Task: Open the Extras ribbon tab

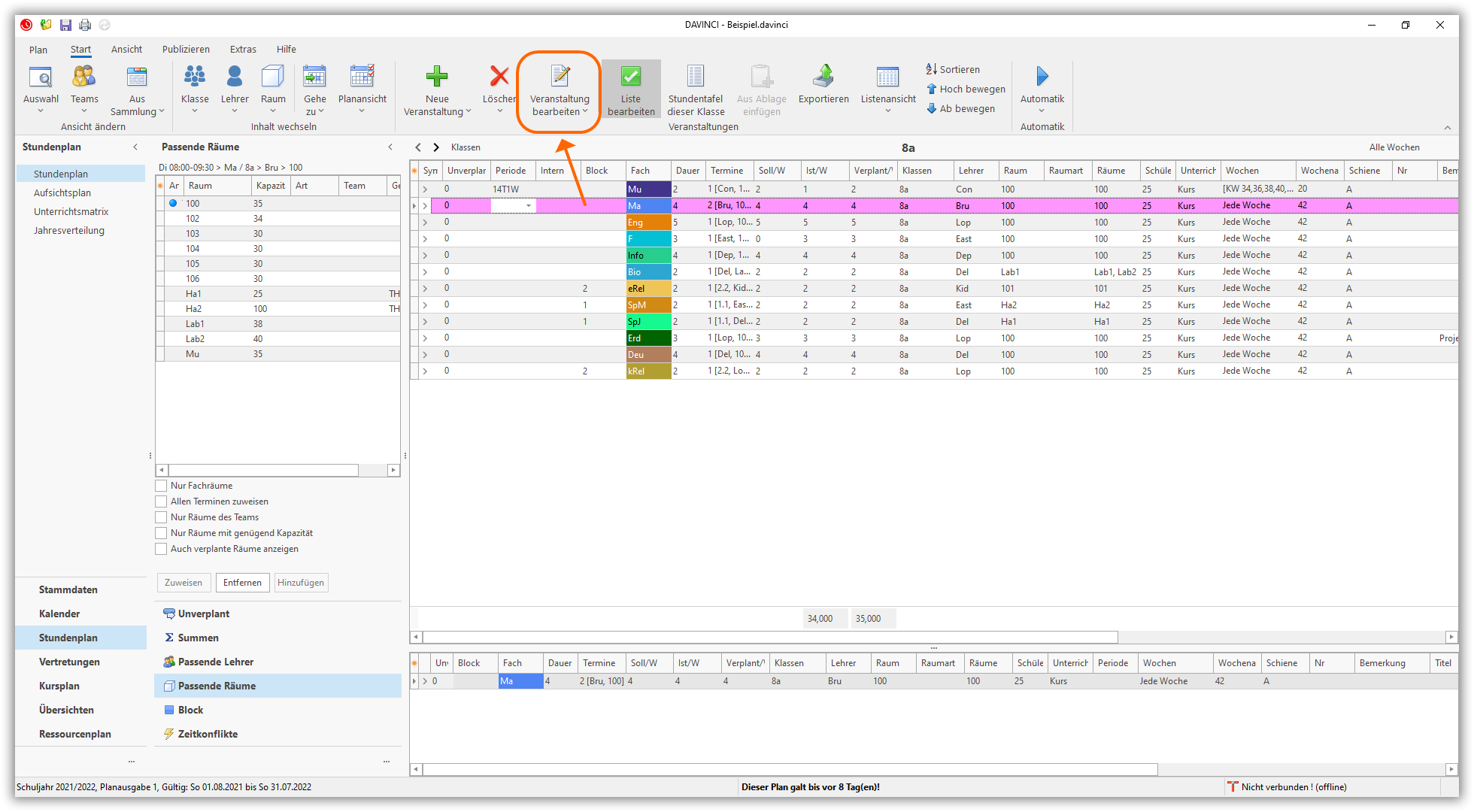Action: 243,50
